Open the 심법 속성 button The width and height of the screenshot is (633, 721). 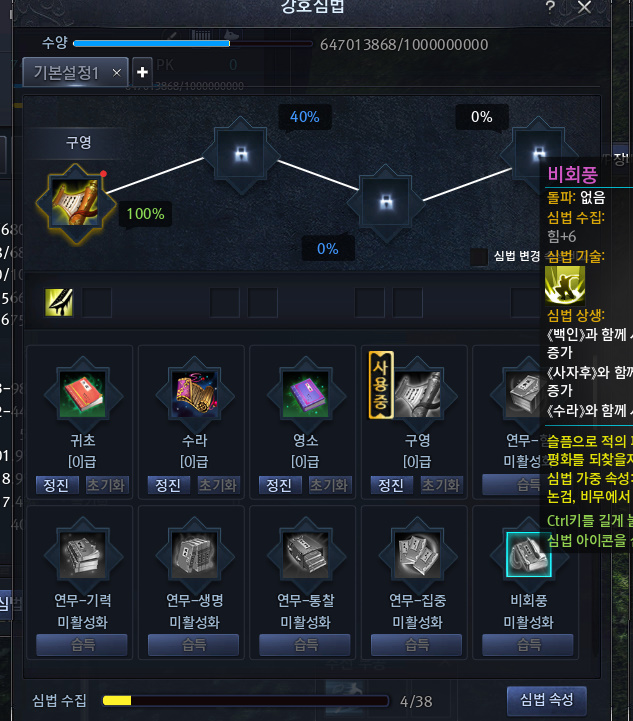(x=547, y=700)
